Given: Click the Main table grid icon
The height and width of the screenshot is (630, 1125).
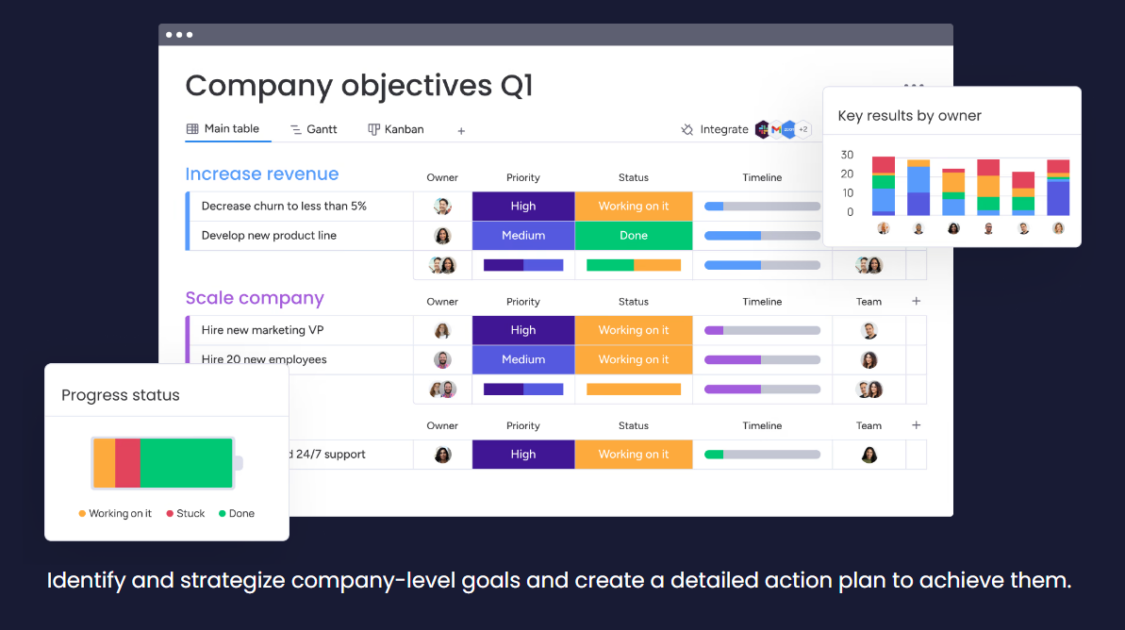Looking at the screenshot, I should [192, 129].
